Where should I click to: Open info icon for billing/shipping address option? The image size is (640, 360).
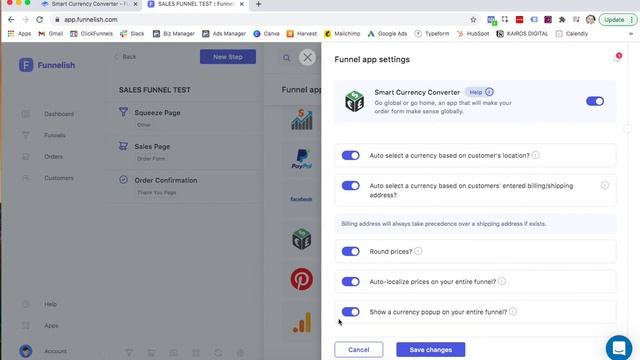604,185
